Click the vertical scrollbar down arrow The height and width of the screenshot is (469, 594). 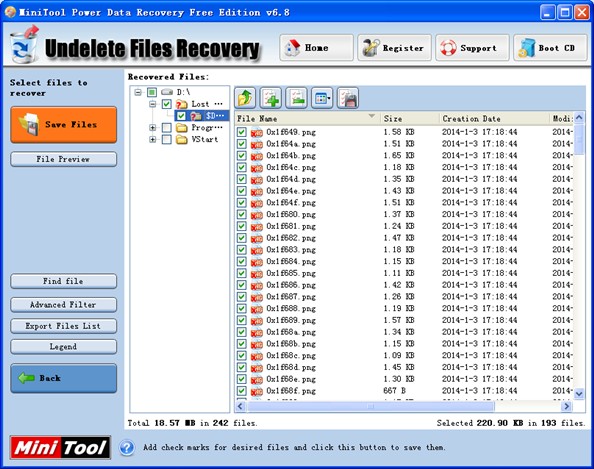coord(579,394)
